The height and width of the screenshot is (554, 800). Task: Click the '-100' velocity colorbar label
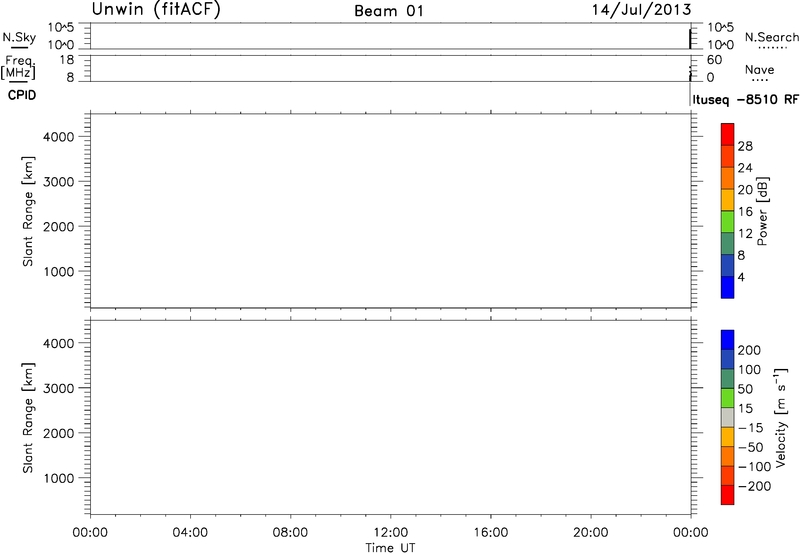(x=754, y=467)
